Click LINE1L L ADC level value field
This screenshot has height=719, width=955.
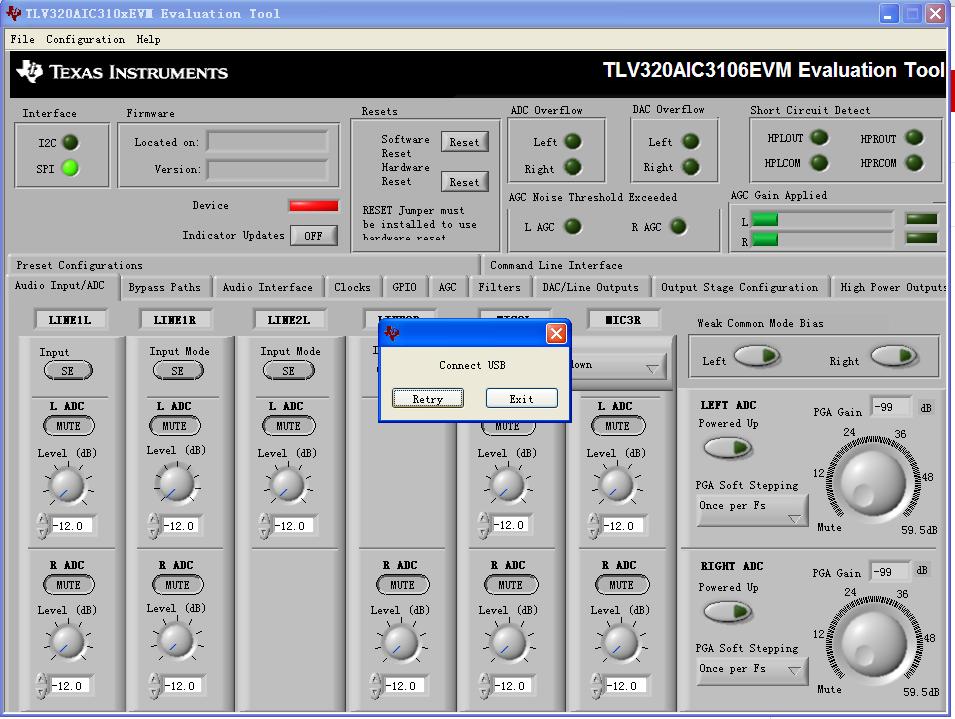coord(71,525)
